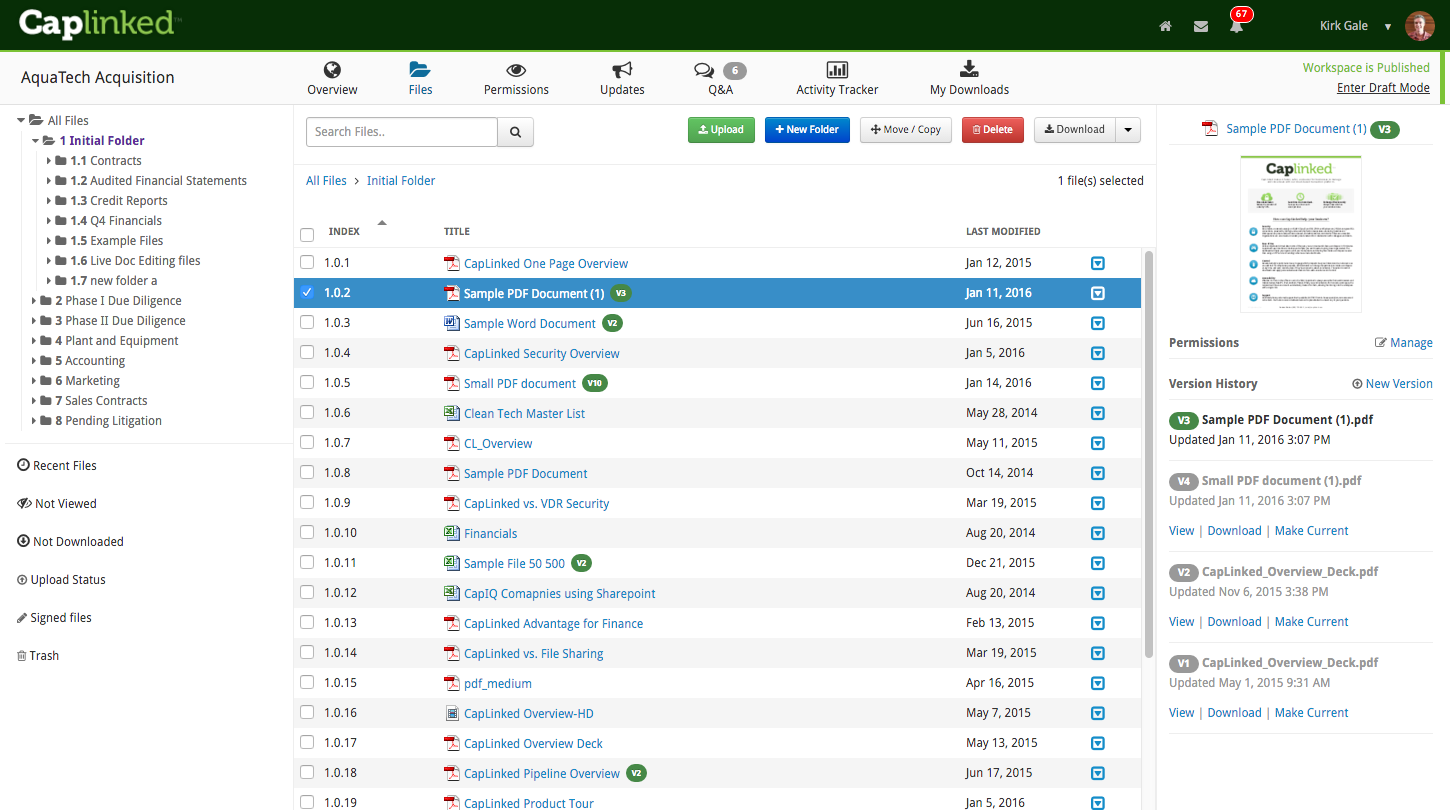Click the V10 badge on Small PDF document
Viewport: 1450px width, 810px height.
595,383
